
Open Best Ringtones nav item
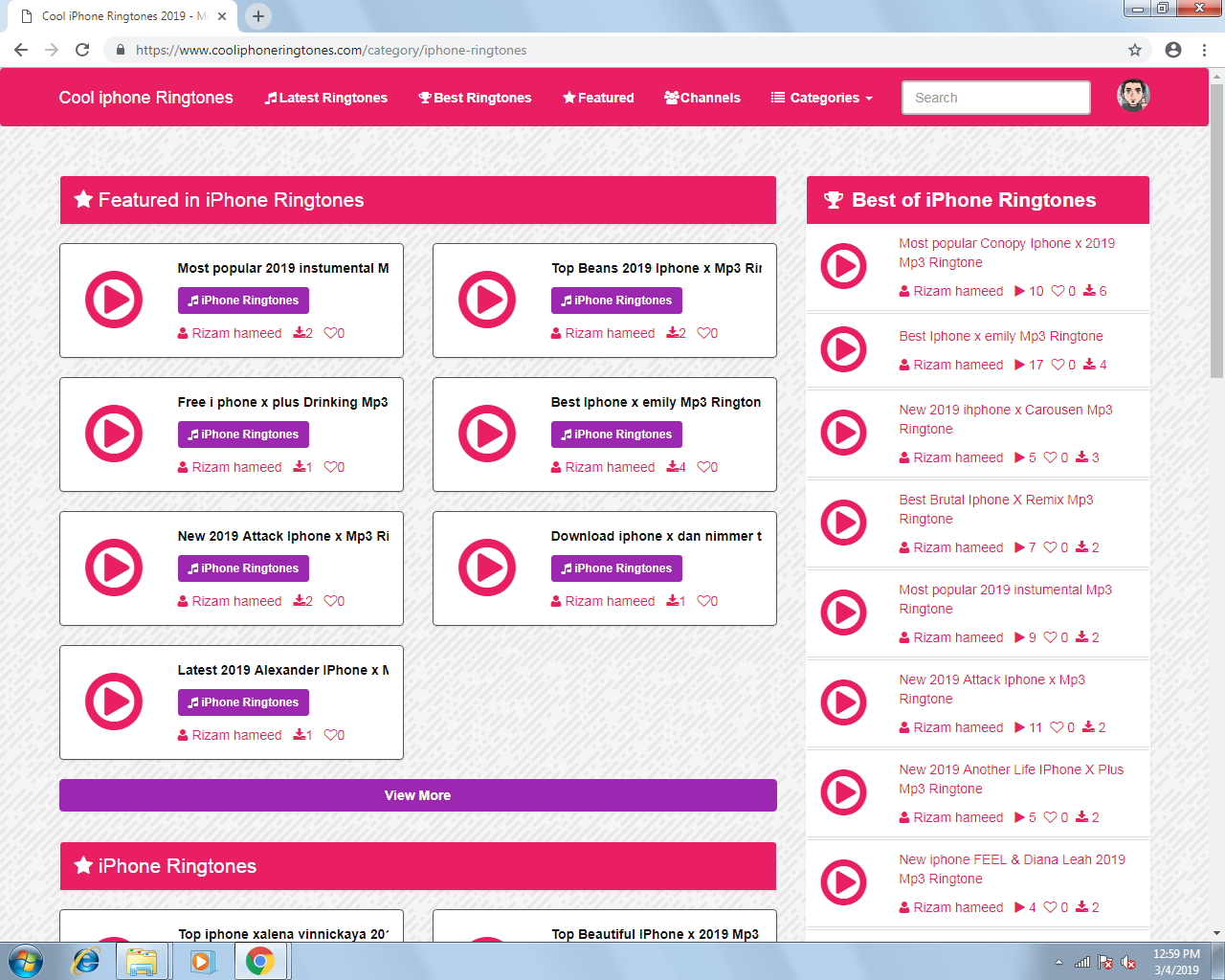[x=476, y=98]
